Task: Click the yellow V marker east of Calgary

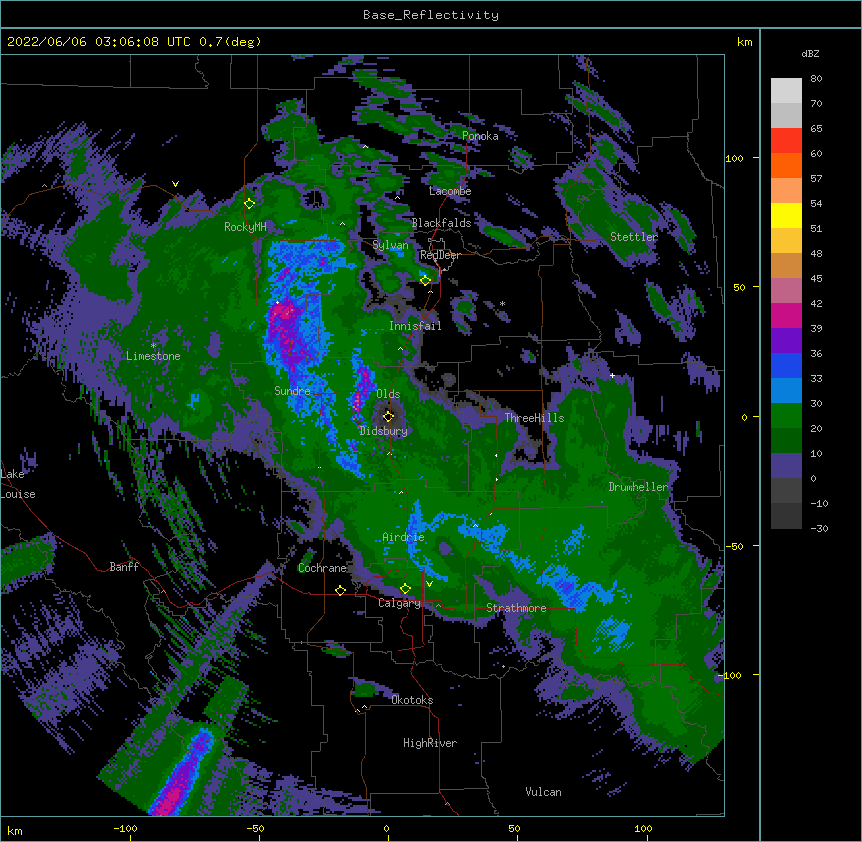Action: tap(429, 584)
